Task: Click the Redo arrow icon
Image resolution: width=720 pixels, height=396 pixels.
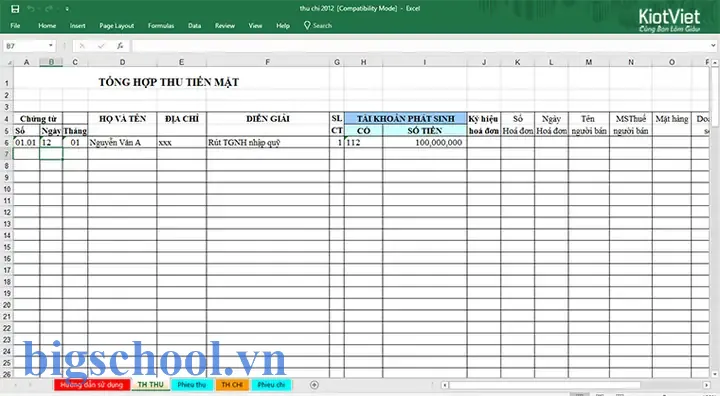Action: (x=49, y=9)
